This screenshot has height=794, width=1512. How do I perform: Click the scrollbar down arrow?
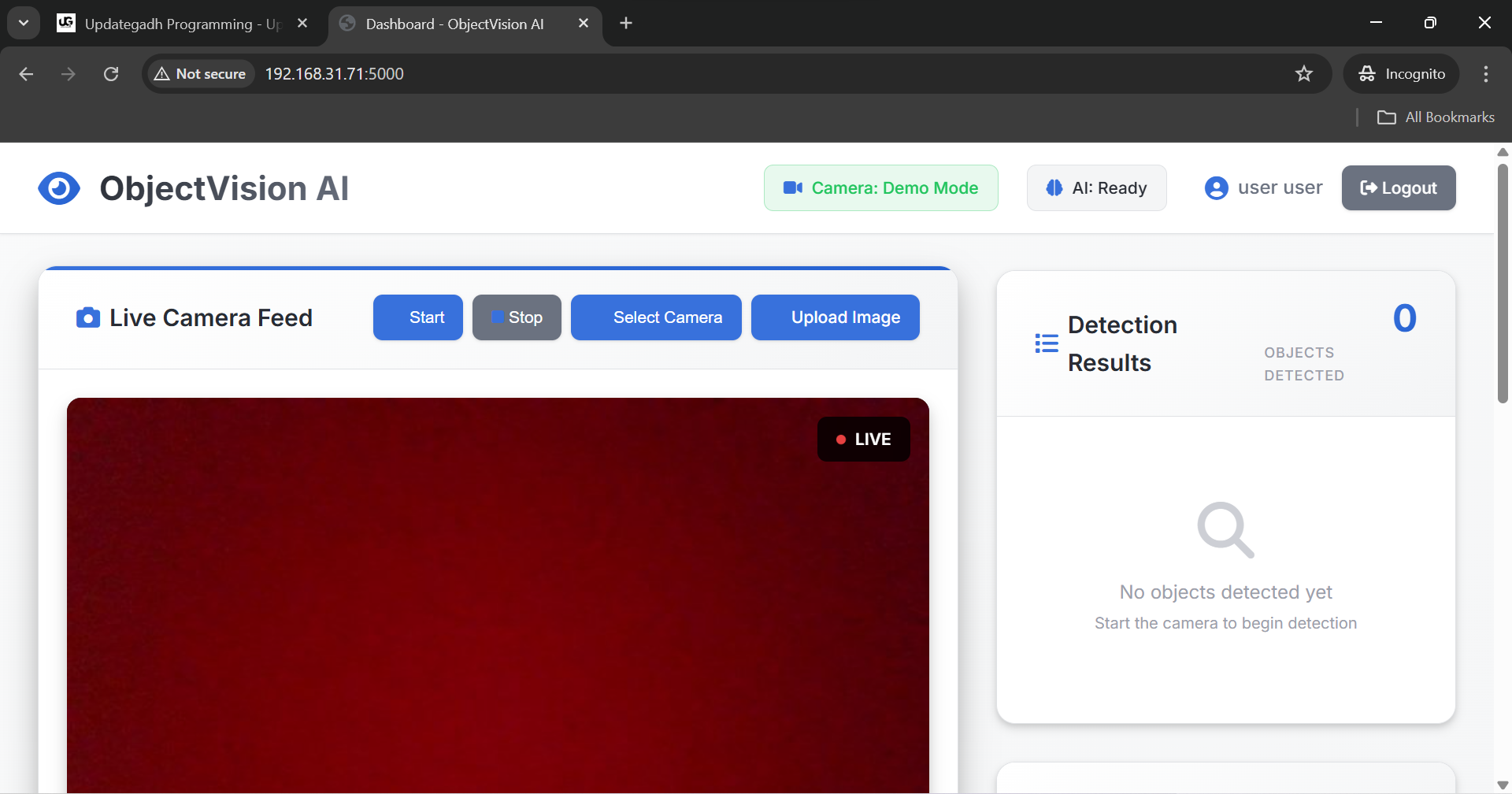pyautogui.click(x=1503, y=785)
